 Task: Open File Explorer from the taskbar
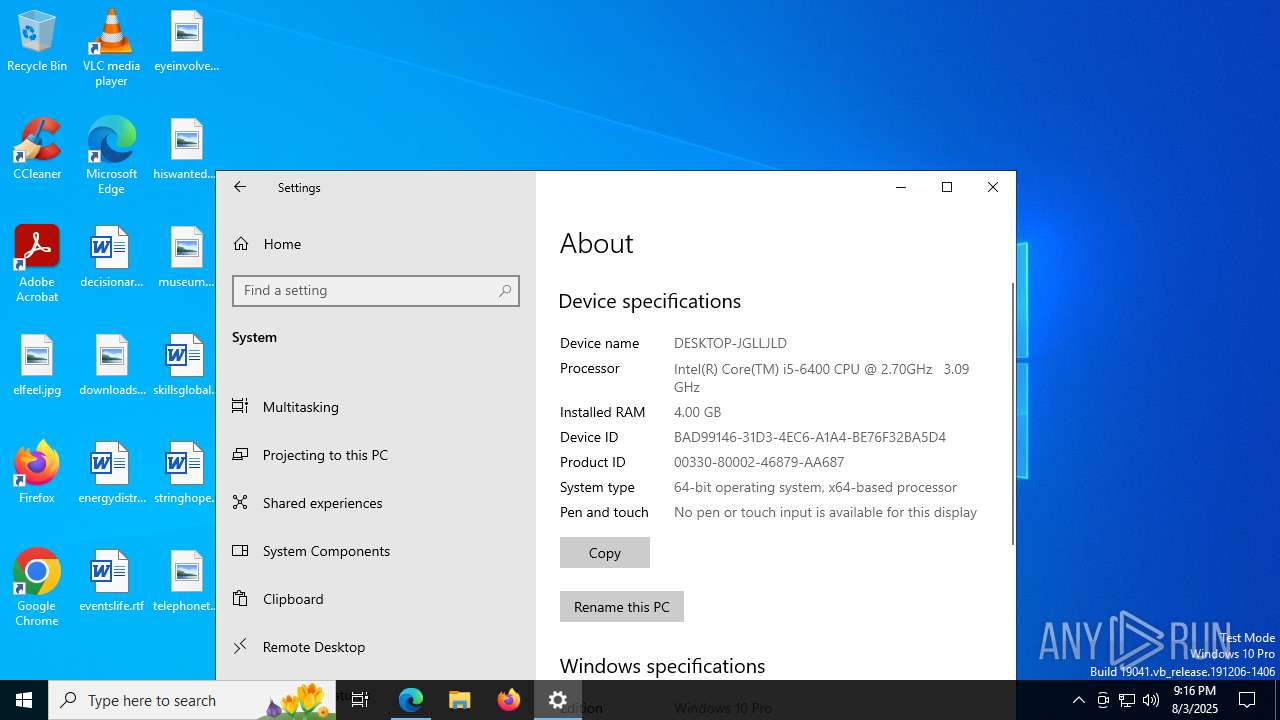(x=460, y=700)
